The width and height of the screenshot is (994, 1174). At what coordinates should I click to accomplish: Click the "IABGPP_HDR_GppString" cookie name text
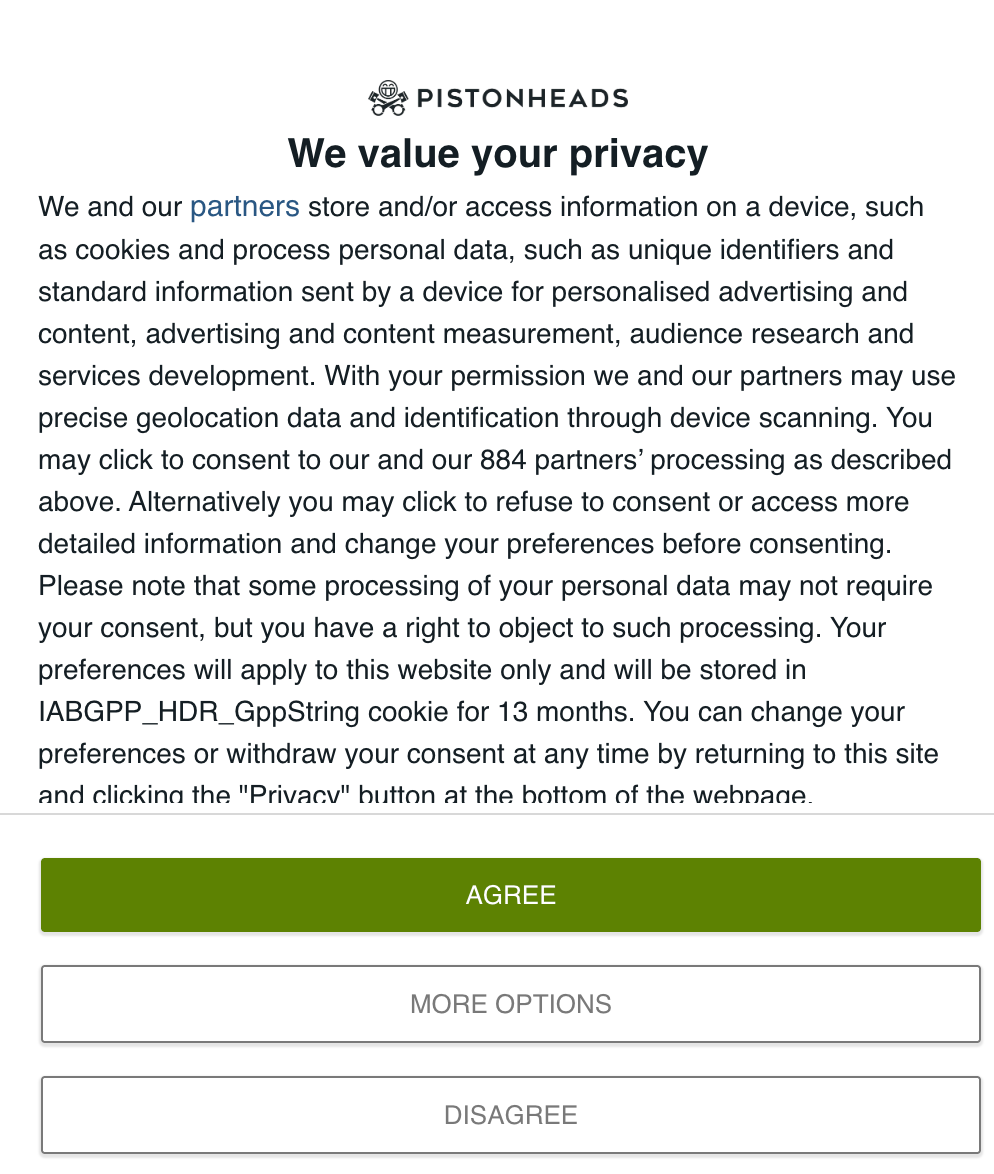200,712
